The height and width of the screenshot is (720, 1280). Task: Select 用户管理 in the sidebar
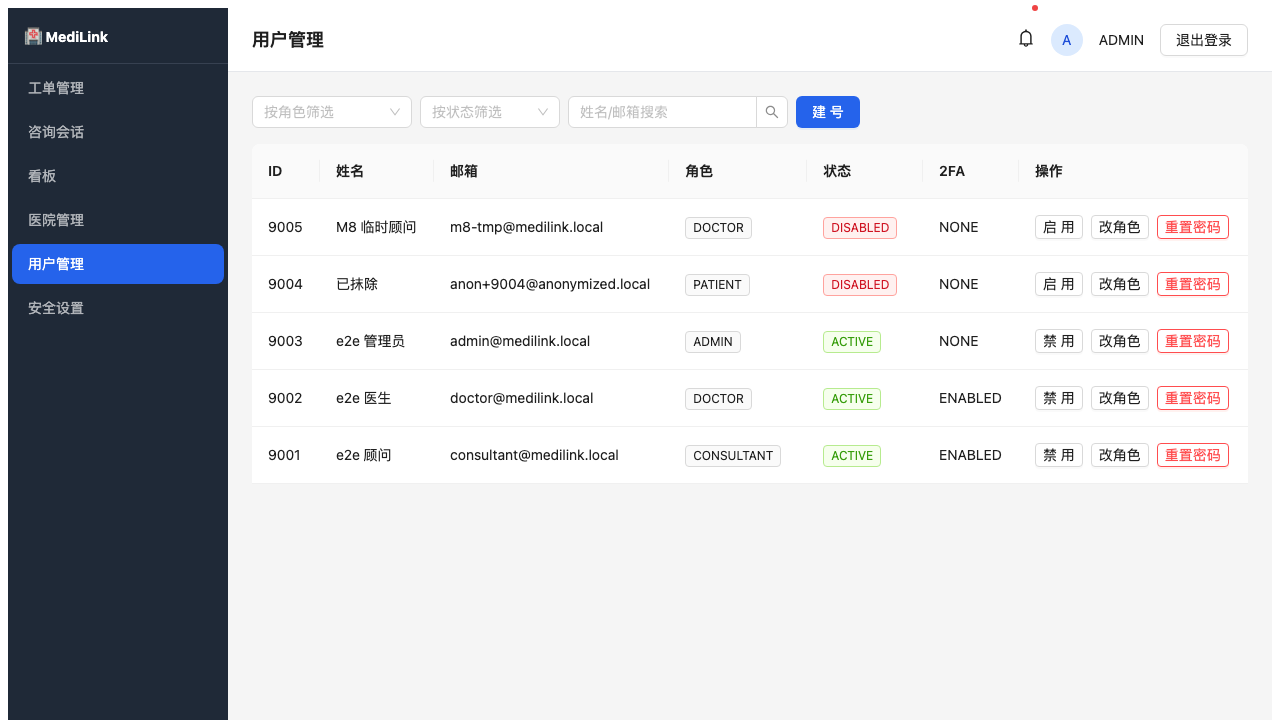(x=118, y=264)
